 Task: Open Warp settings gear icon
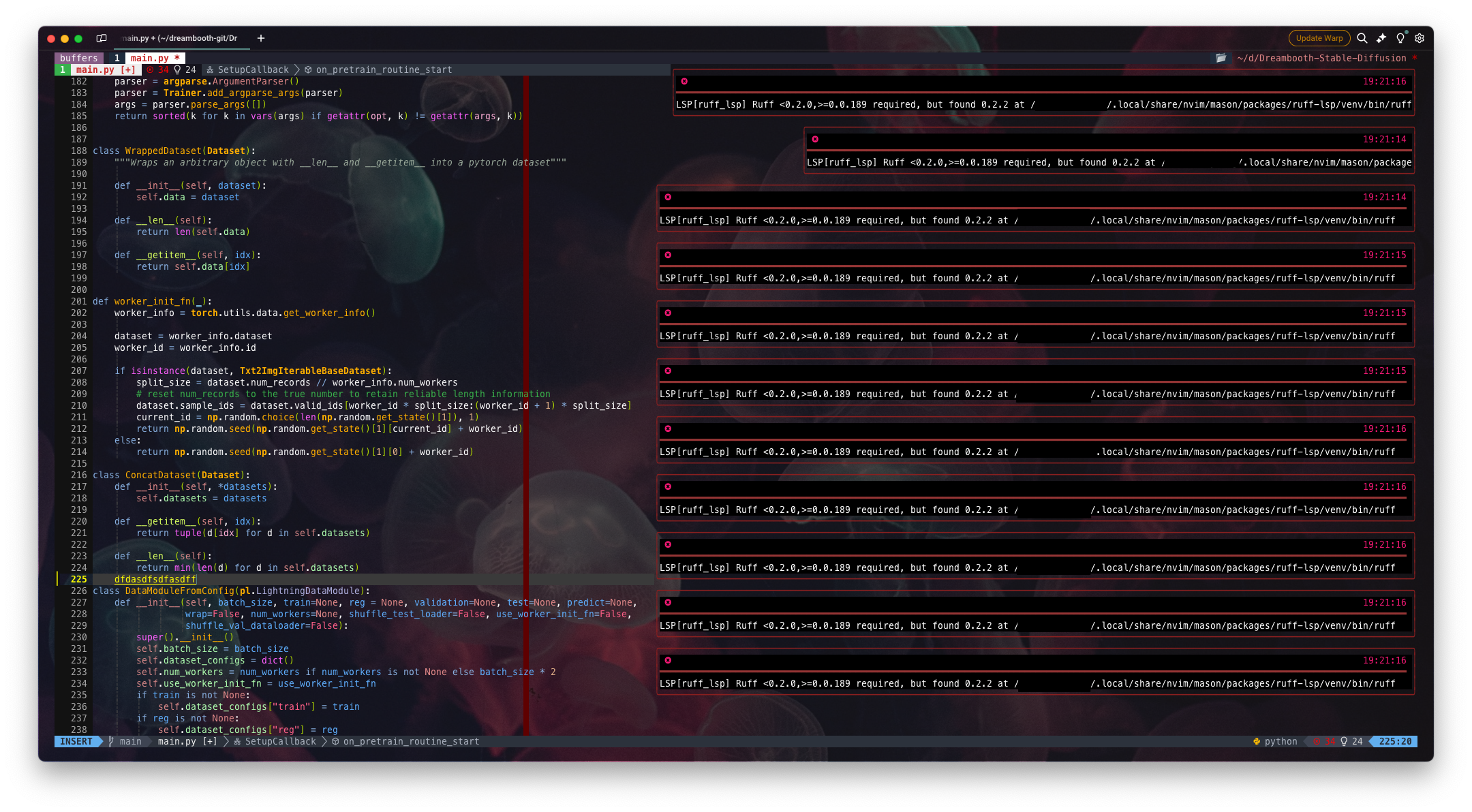click(x=1420, y=38)
